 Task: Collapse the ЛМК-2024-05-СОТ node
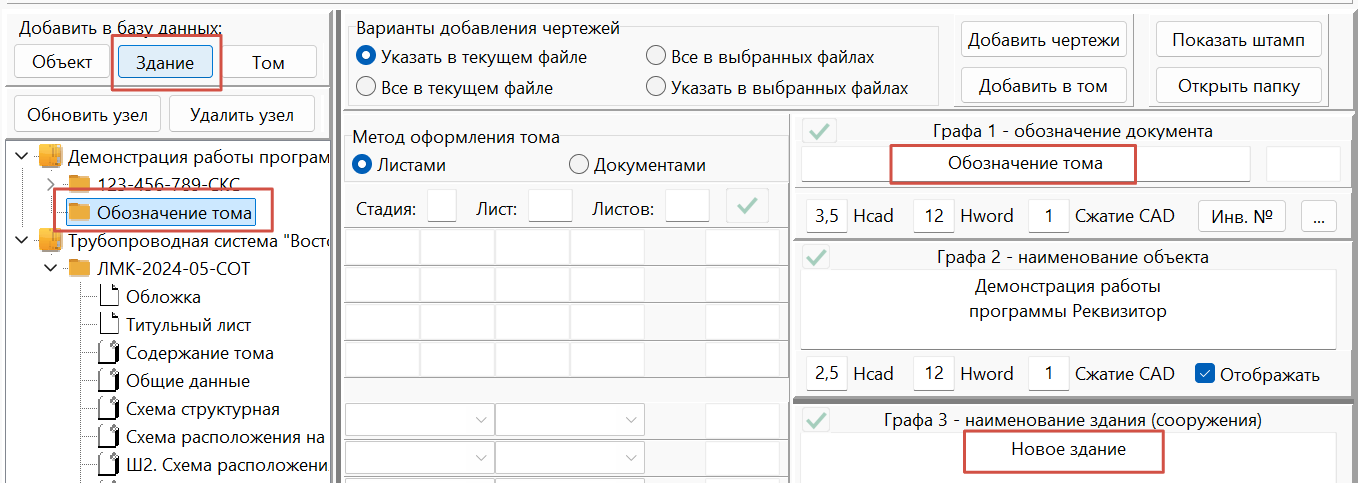coord(51,269)
